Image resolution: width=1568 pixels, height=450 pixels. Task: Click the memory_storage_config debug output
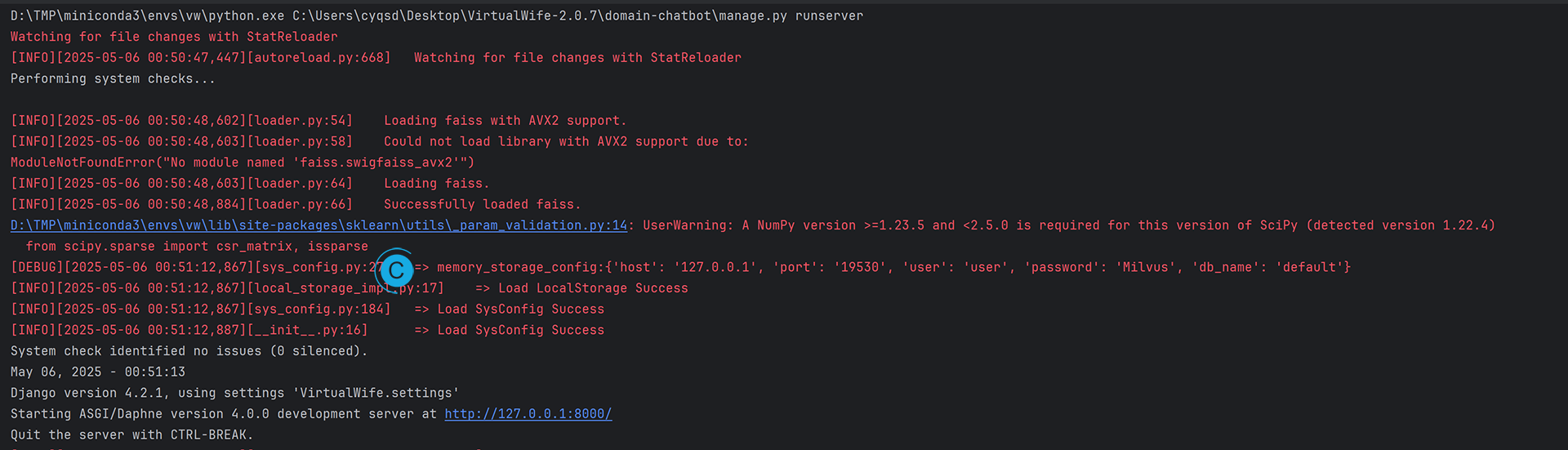coord(893,267)
